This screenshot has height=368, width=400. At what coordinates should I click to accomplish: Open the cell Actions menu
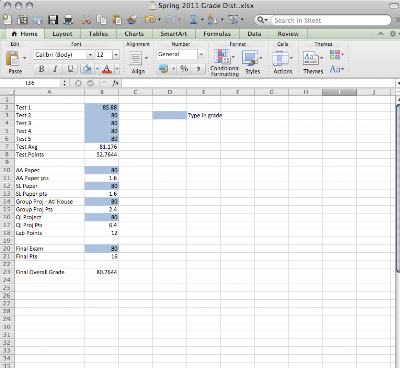click(x=283, y=63)
